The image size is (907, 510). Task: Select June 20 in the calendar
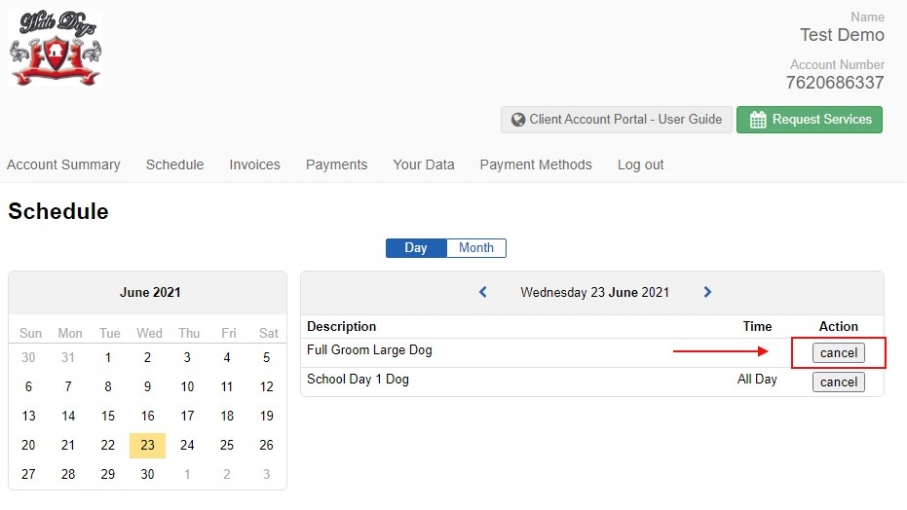[28, 445]
